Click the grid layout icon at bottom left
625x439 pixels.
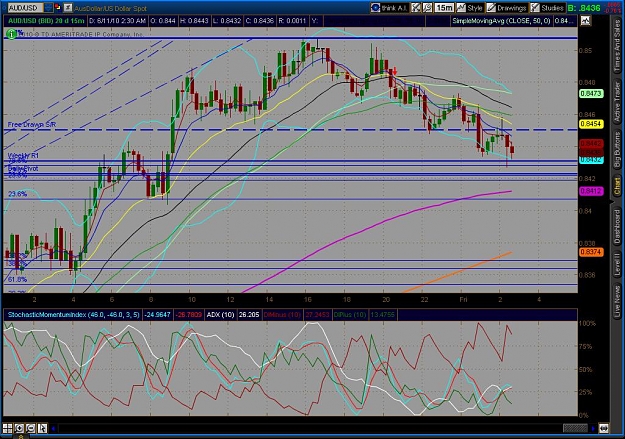[8, 429]
